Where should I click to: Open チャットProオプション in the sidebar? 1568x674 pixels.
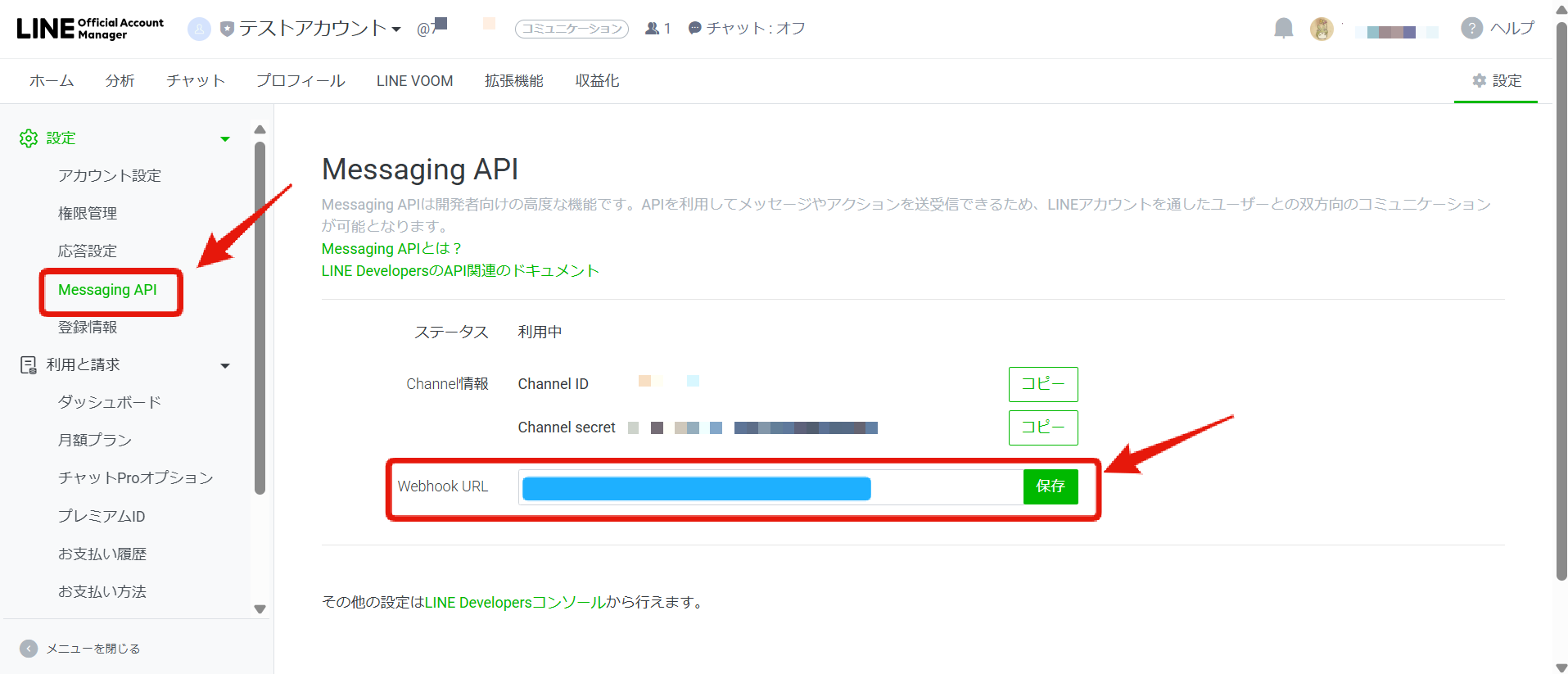tap(136, 478)
